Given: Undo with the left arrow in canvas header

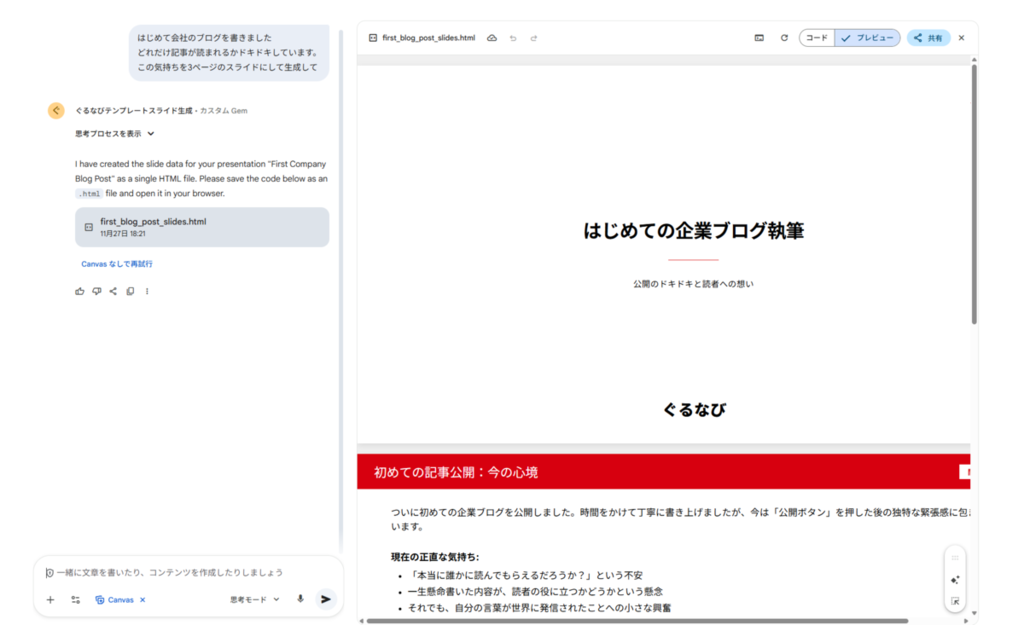Looking at the screenshot, I should click(513, 38).
